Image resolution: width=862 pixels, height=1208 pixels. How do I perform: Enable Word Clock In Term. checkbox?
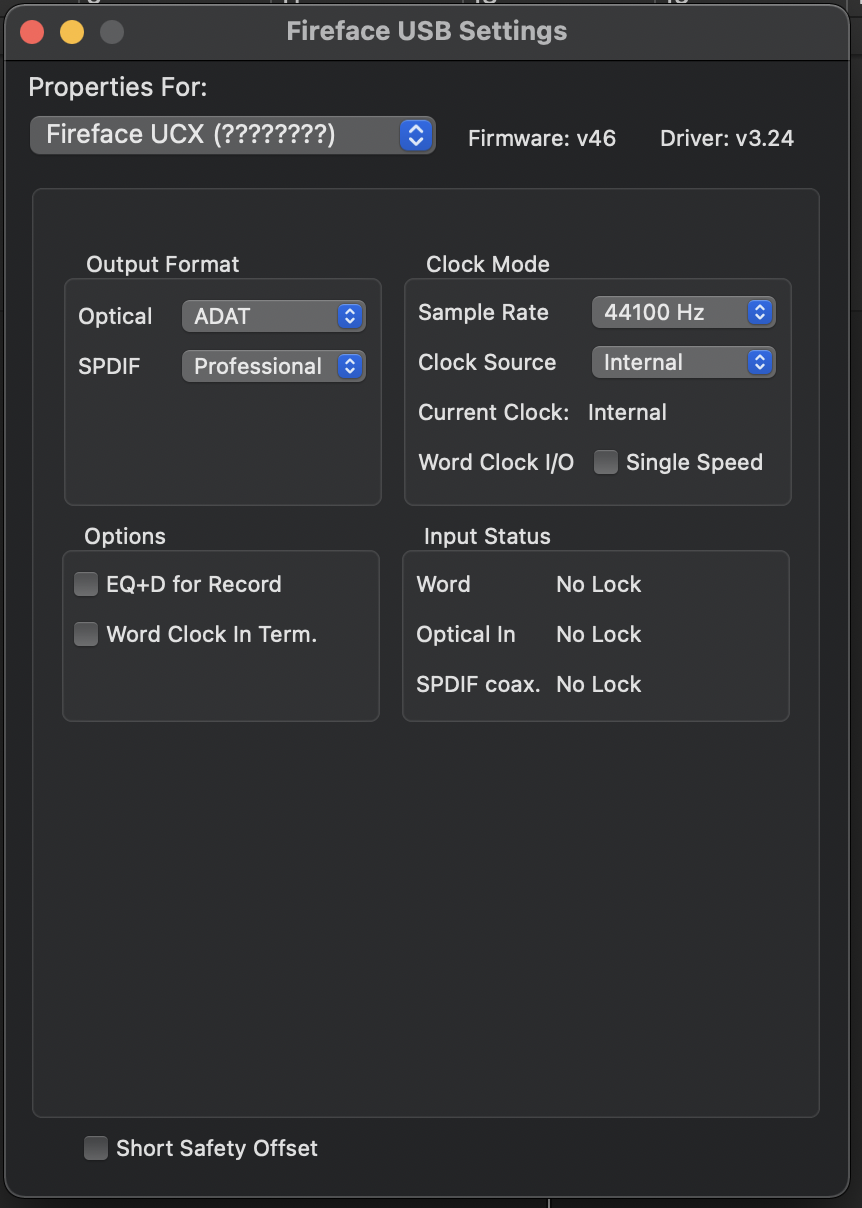tap(87, 634)
